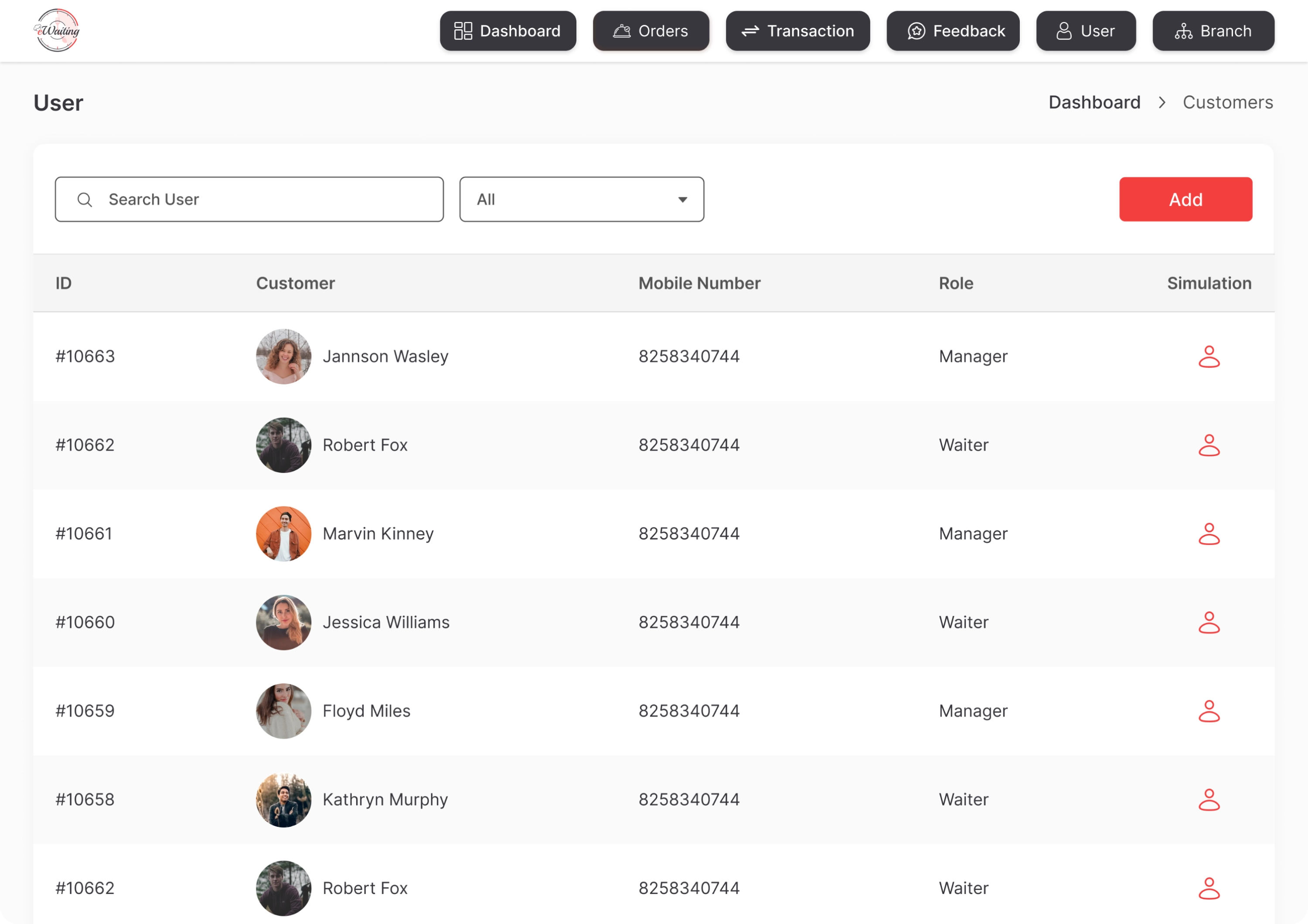The width and height of the screenshot is (1308, 924).
Task: Click the Dashboard breadcrumb link
Action: (x=1094, y=102)
